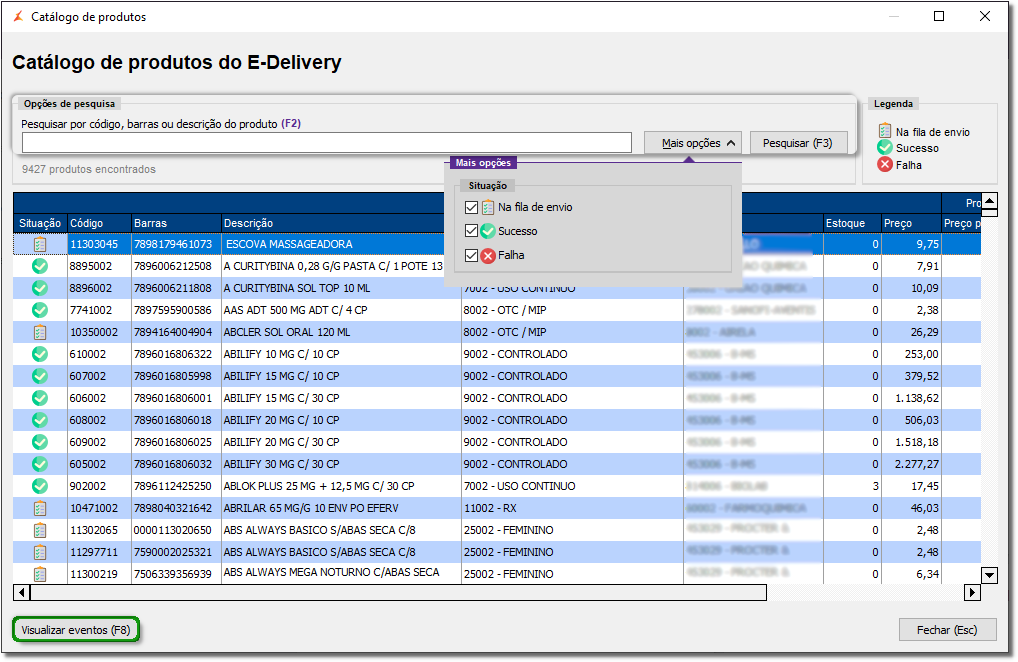Screen dimensions: 1018x662
Task: Click the app icon in the title bar
Action: point(19,16)
